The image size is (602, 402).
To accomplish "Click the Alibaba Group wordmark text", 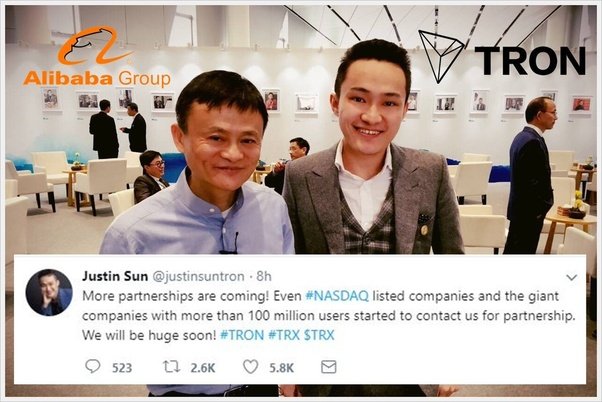I will coord(97,78).
